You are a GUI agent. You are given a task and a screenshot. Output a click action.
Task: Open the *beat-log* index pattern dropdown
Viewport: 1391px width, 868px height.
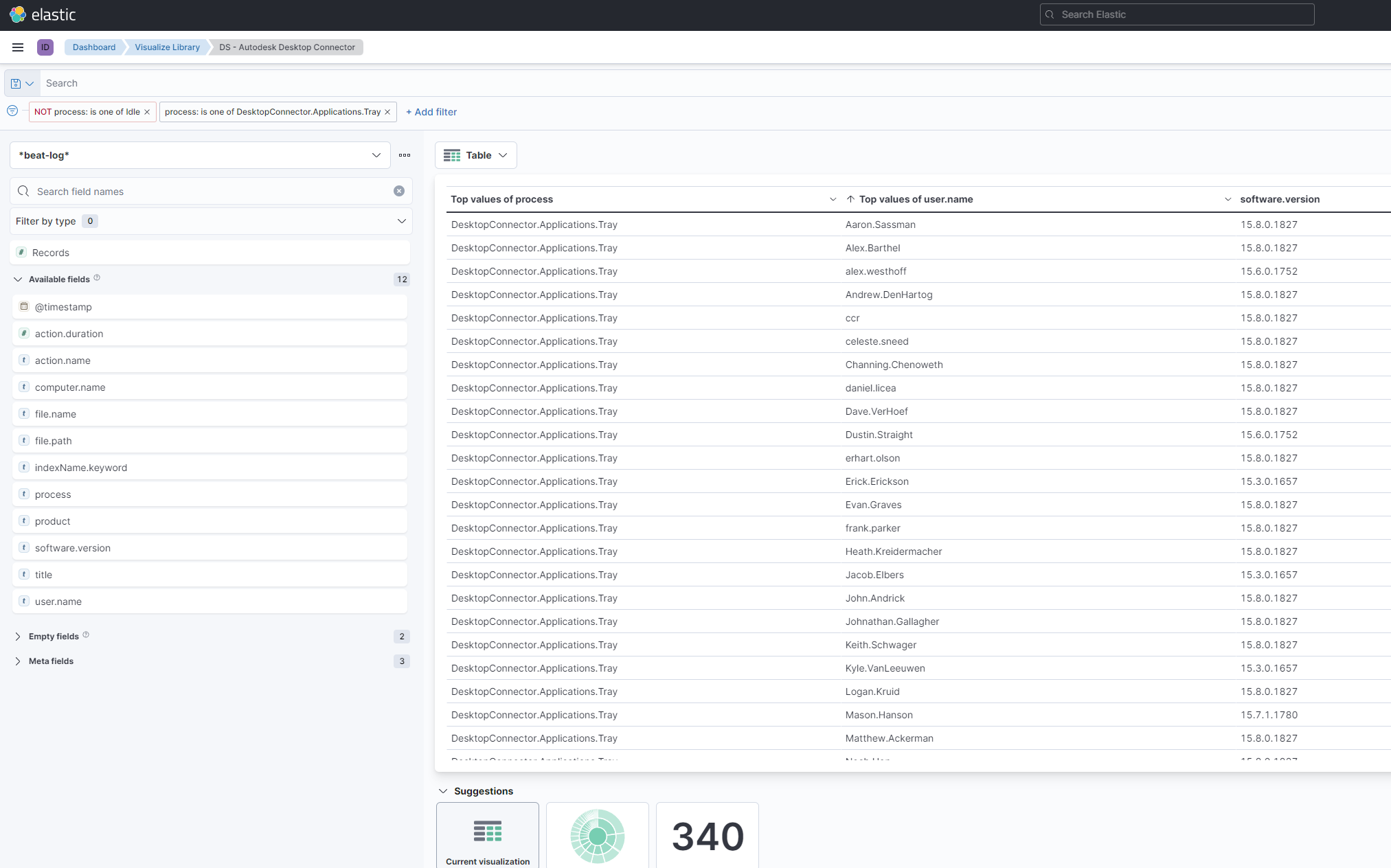coord(200,155)
